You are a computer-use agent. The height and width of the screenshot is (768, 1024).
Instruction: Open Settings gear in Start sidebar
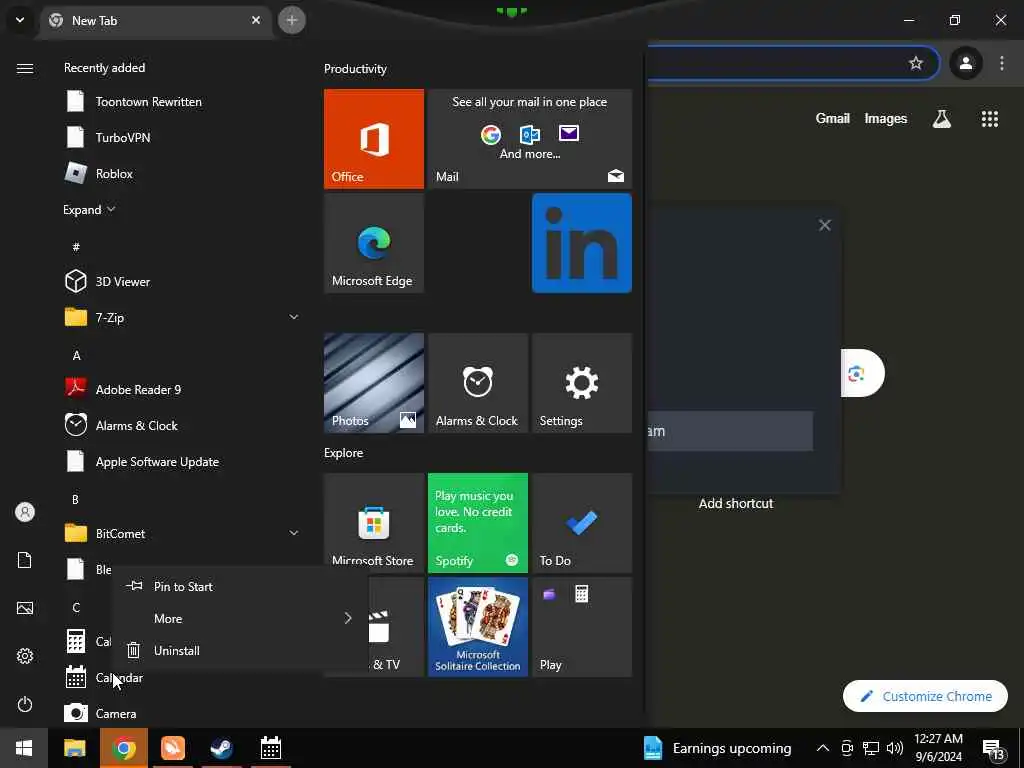25,656
